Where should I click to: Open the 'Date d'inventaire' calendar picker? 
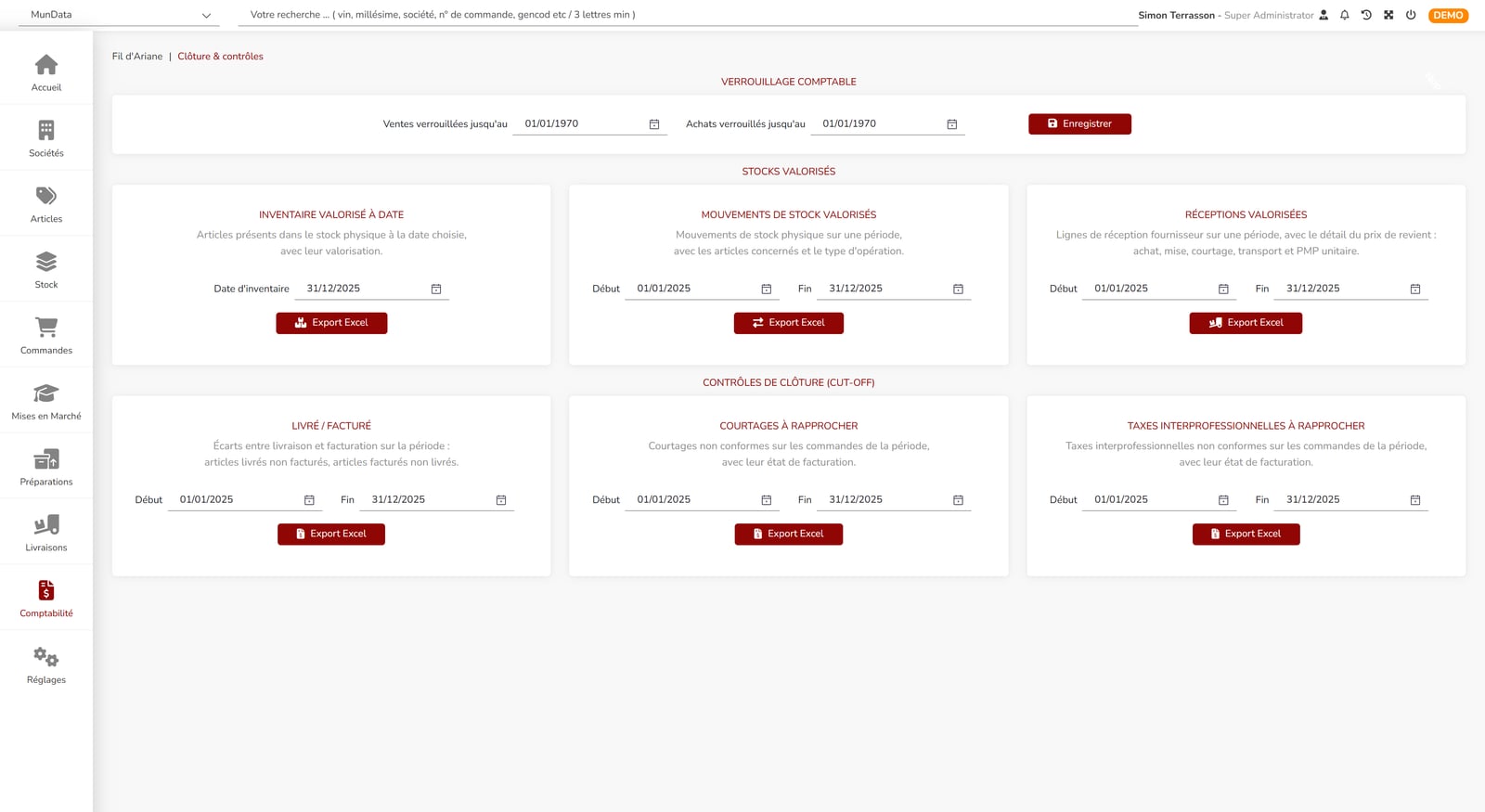tap(436, 290)
